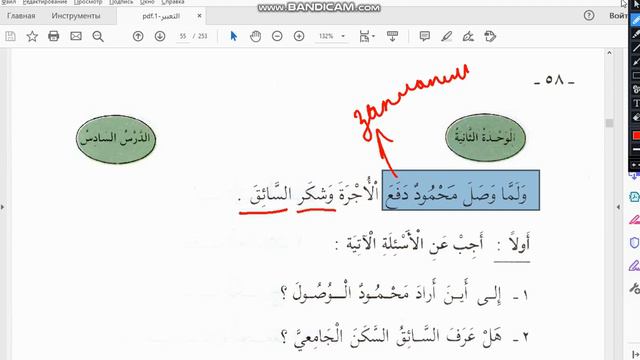This screenshot has width=640, height=360.
Task: Click the expand pane icon at bottom right
Action: coord(635,355)
